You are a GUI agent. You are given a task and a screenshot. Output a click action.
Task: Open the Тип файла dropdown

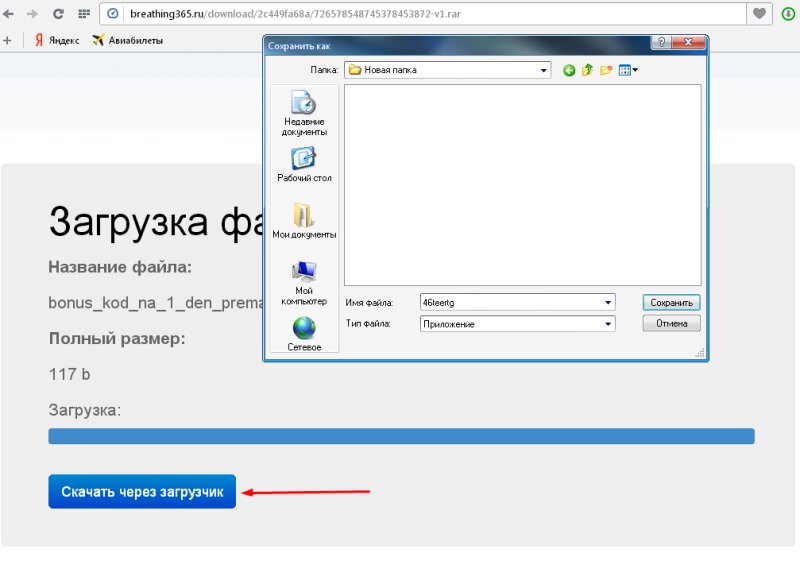point(608,324)
